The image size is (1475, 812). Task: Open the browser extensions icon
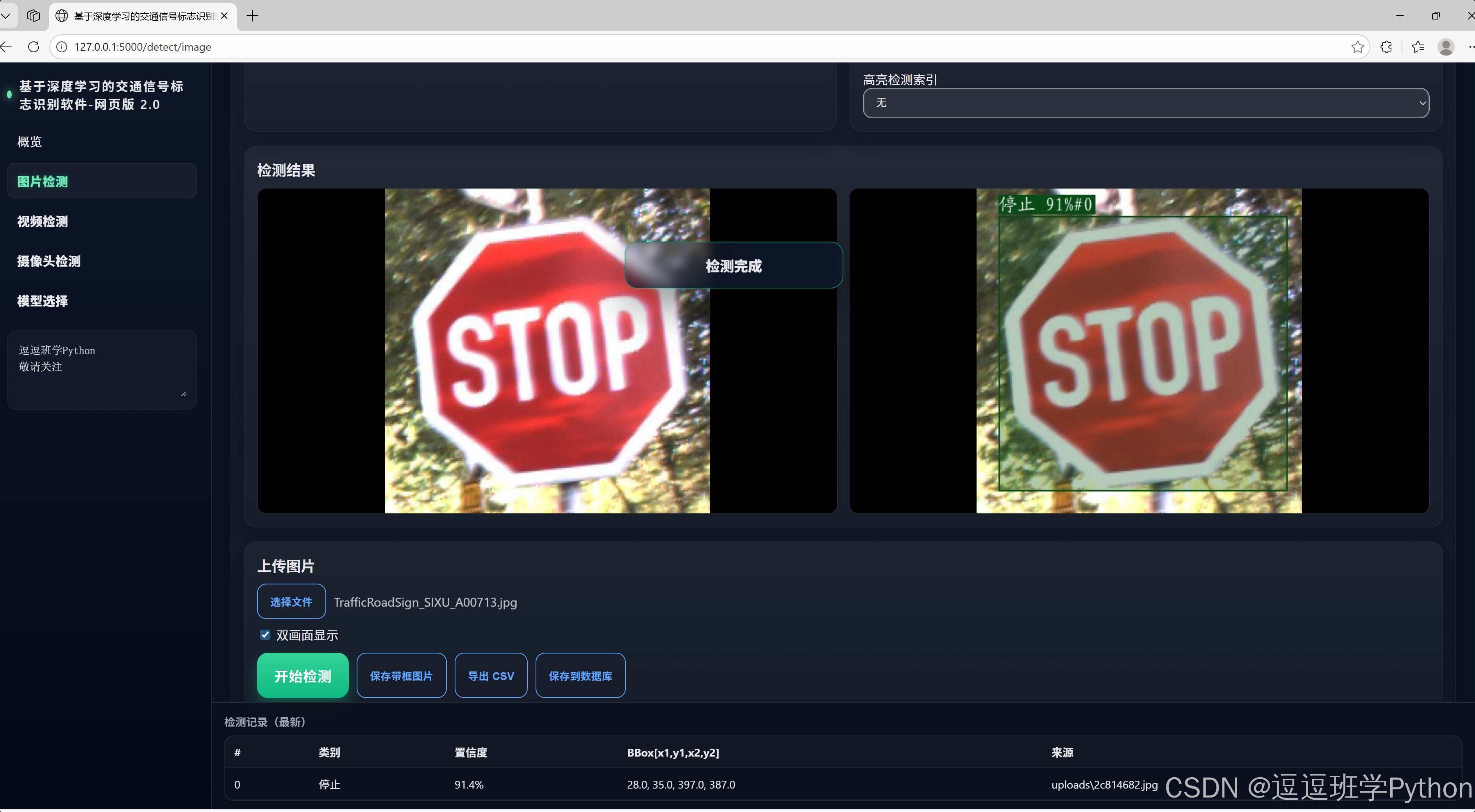1386,47
